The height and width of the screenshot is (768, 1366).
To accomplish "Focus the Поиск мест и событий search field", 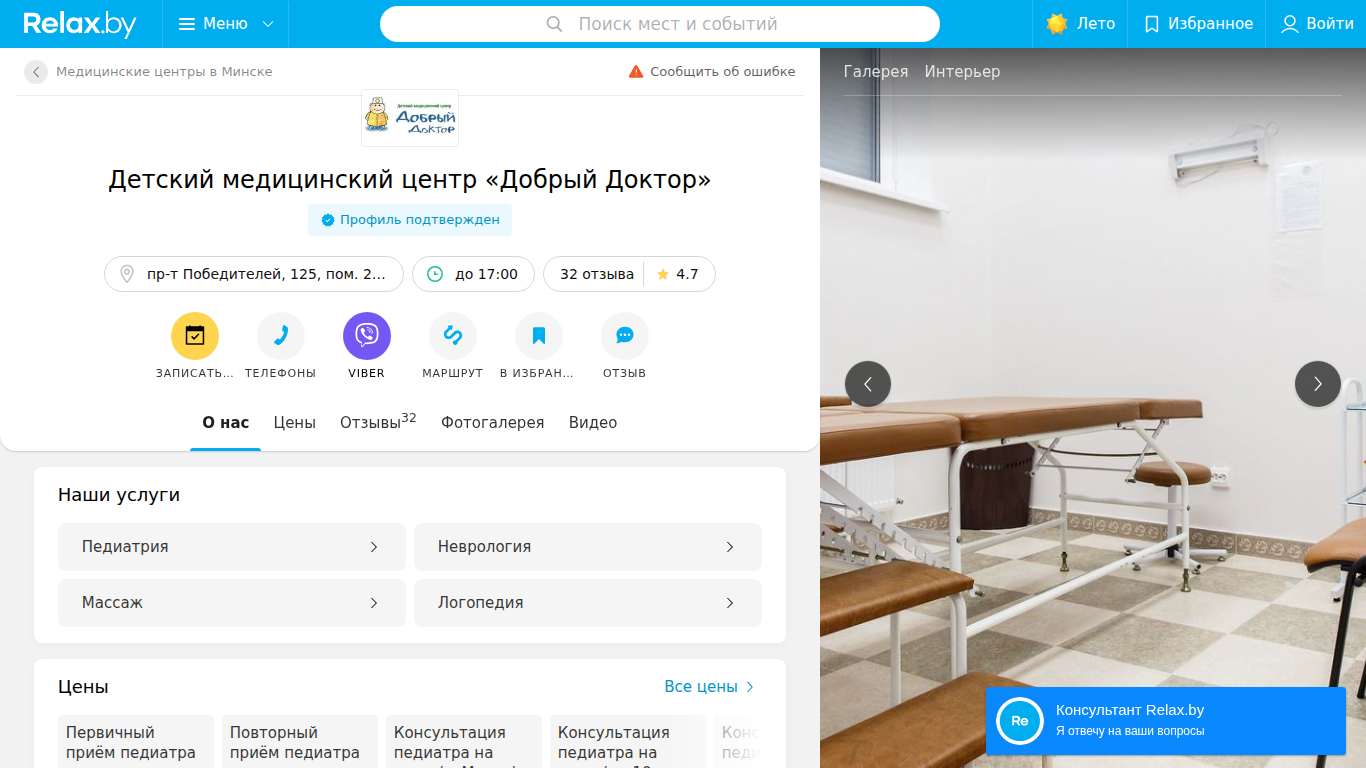I will 660,24.
